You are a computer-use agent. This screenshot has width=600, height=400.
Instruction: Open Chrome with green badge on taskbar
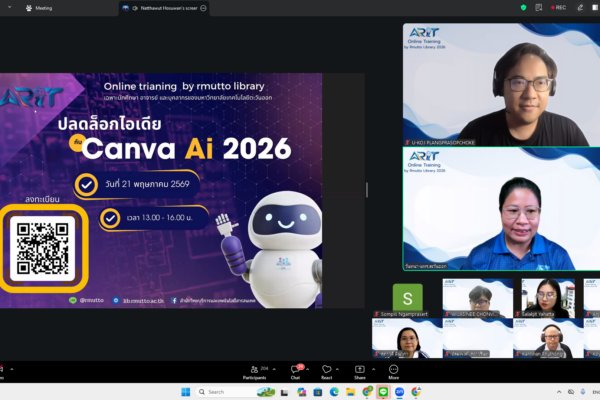pos(367,392)
